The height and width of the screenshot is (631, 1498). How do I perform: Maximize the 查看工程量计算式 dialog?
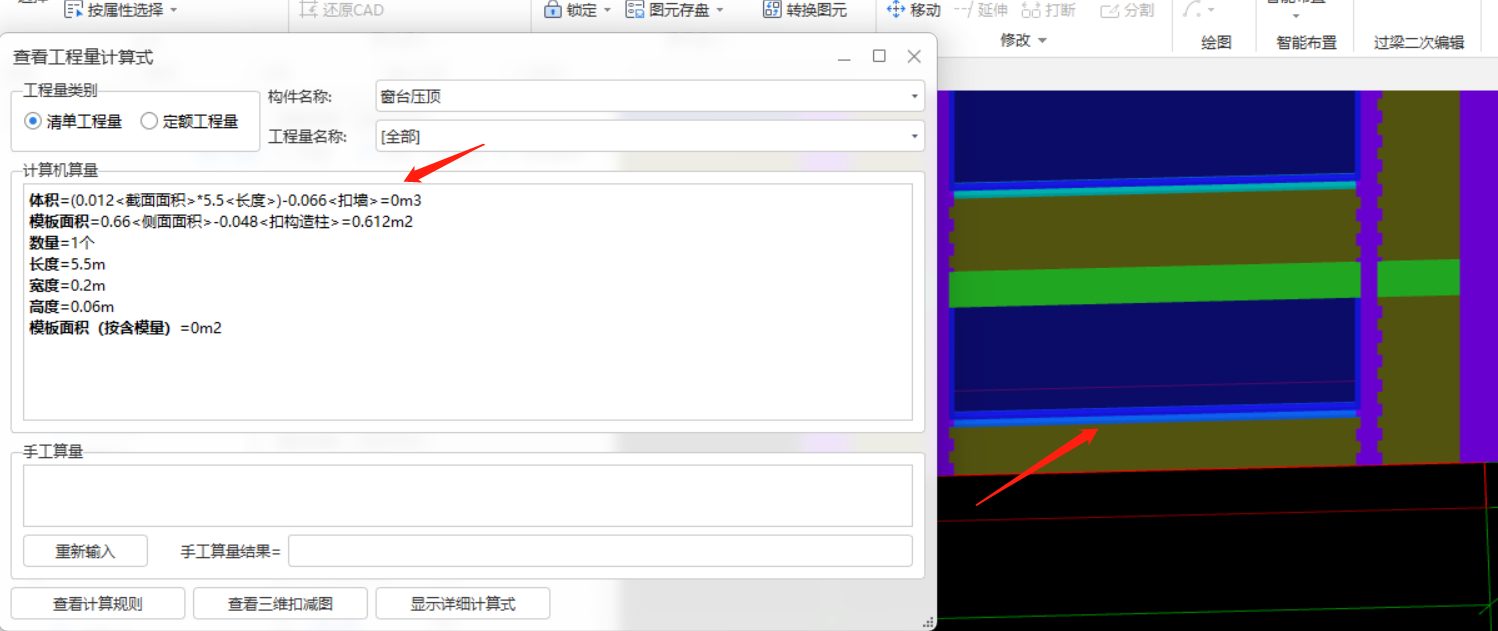[x=879, y=56]
